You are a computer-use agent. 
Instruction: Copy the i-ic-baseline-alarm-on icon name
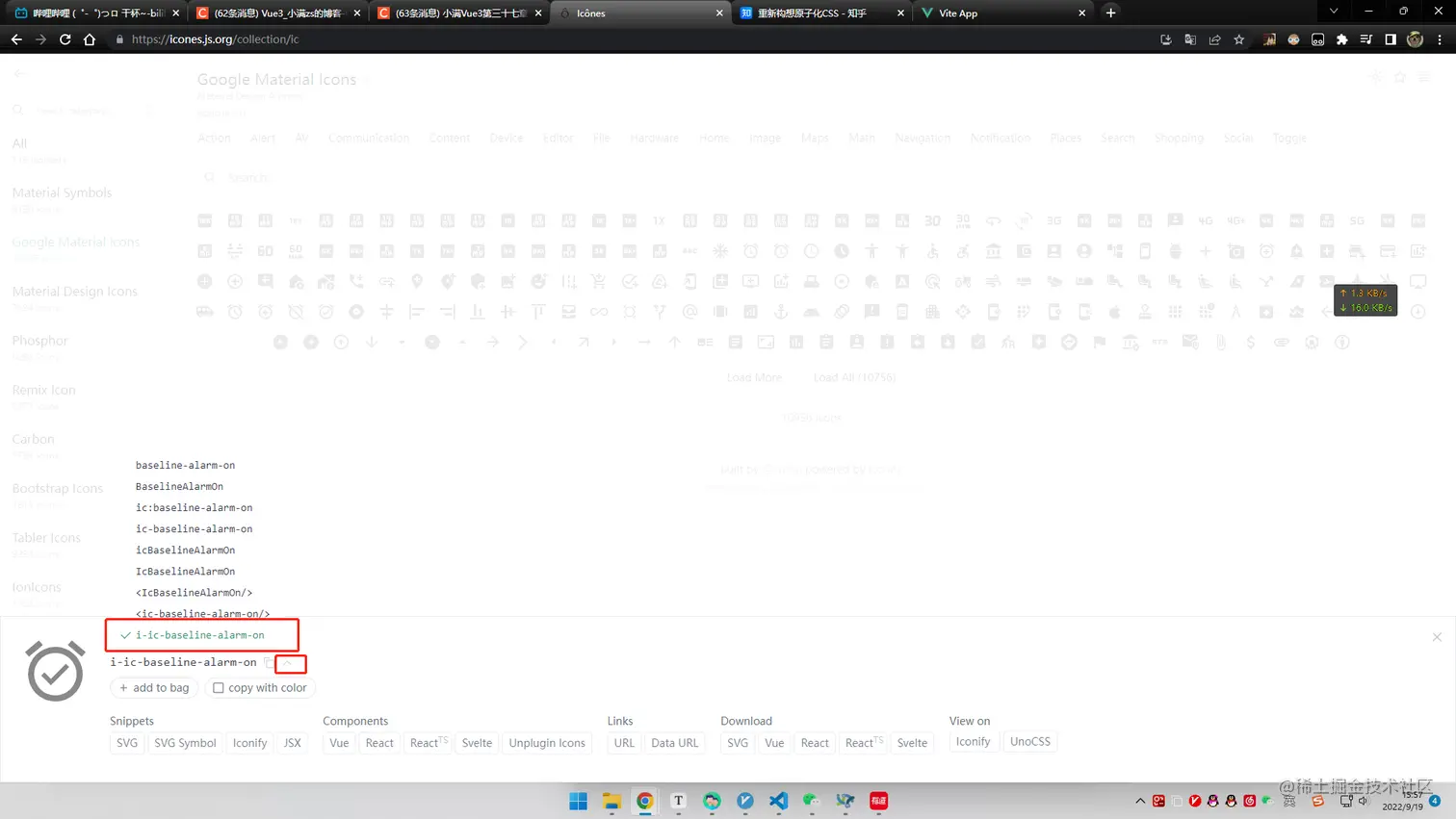[x=270, y=663]
